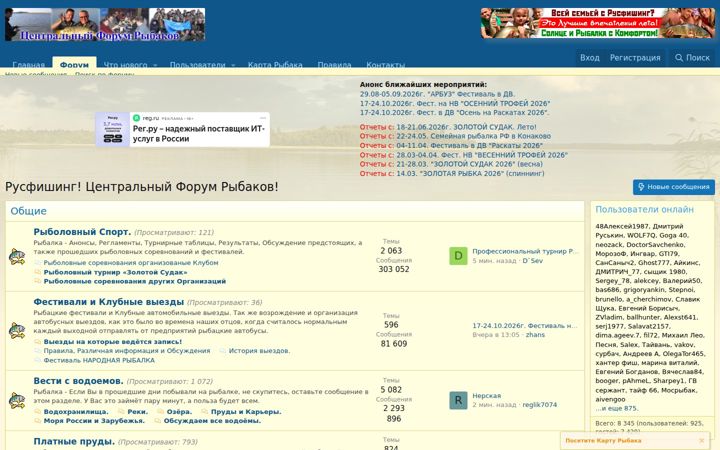Image resolution: width=720 pixels, height=450 pixels.
Task: Open zhans user profile
Action: (535, 335)
